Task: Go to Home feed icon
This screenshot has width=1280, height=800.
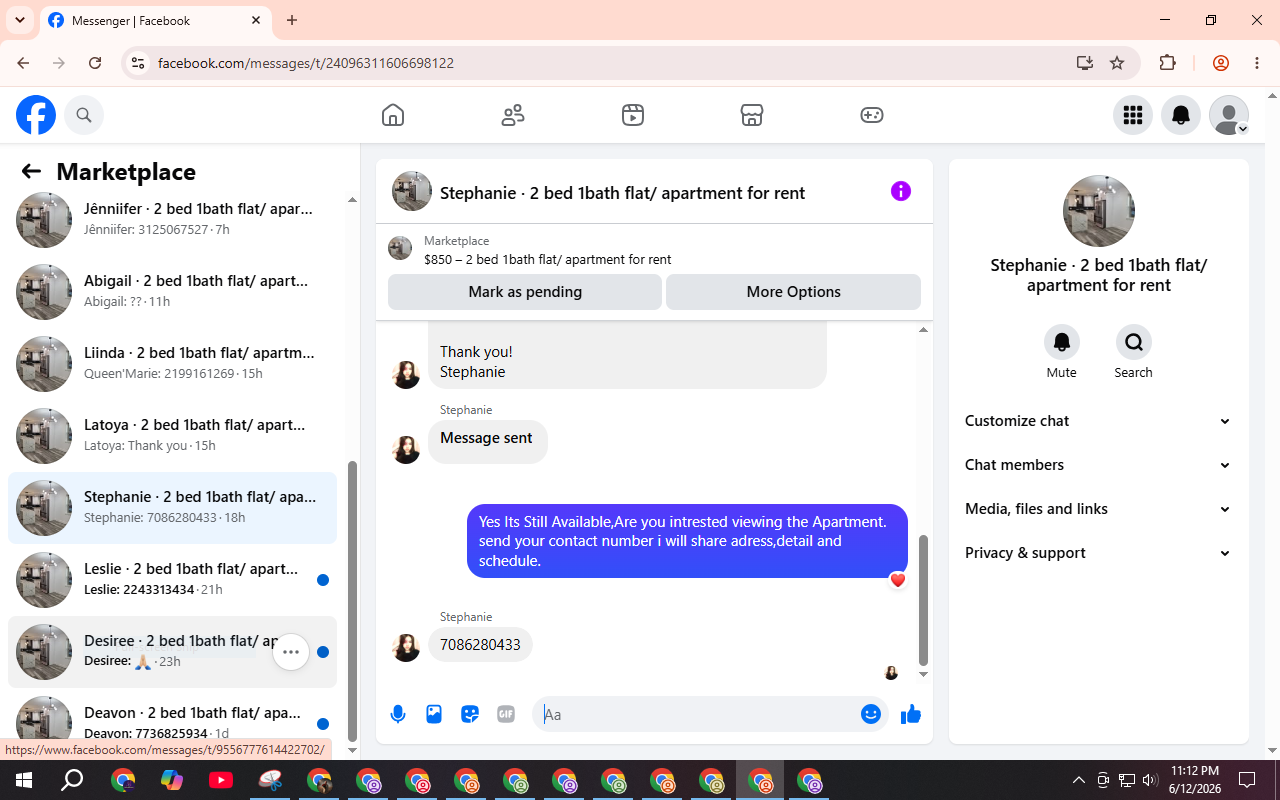Action: tap(393, 115)
